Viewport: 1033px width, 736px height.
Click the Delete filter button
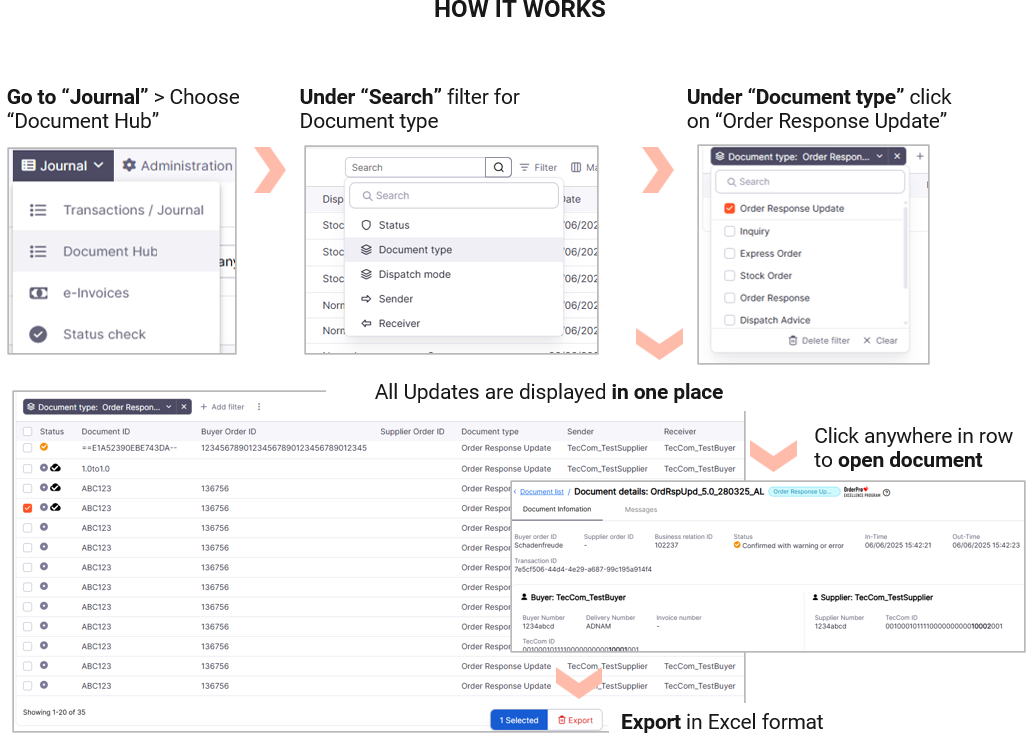tap(819, 341)
